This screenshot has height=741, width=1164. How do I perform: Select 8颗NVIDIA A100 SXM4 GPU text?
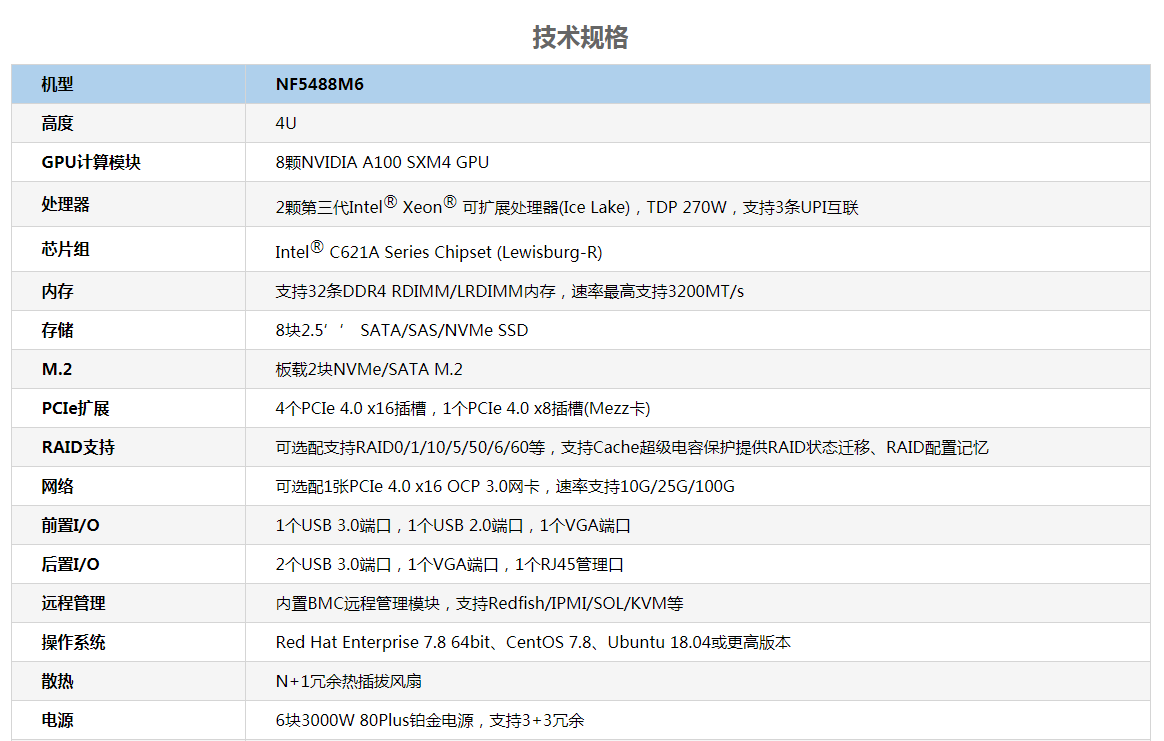pyautogui.click(x=382, y=163)
